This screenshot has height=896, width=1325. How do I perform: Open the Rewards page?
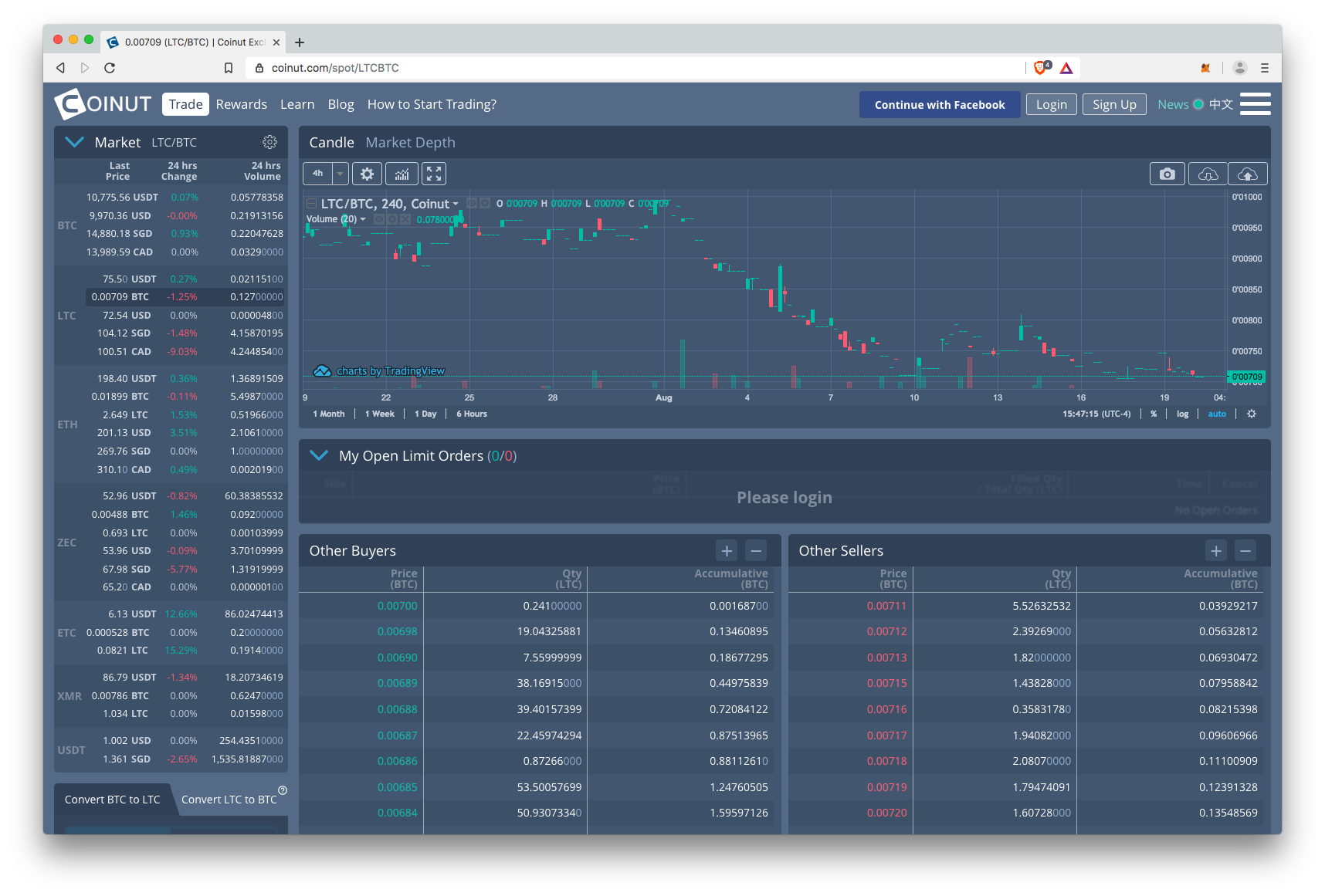[x=241, y=104]
